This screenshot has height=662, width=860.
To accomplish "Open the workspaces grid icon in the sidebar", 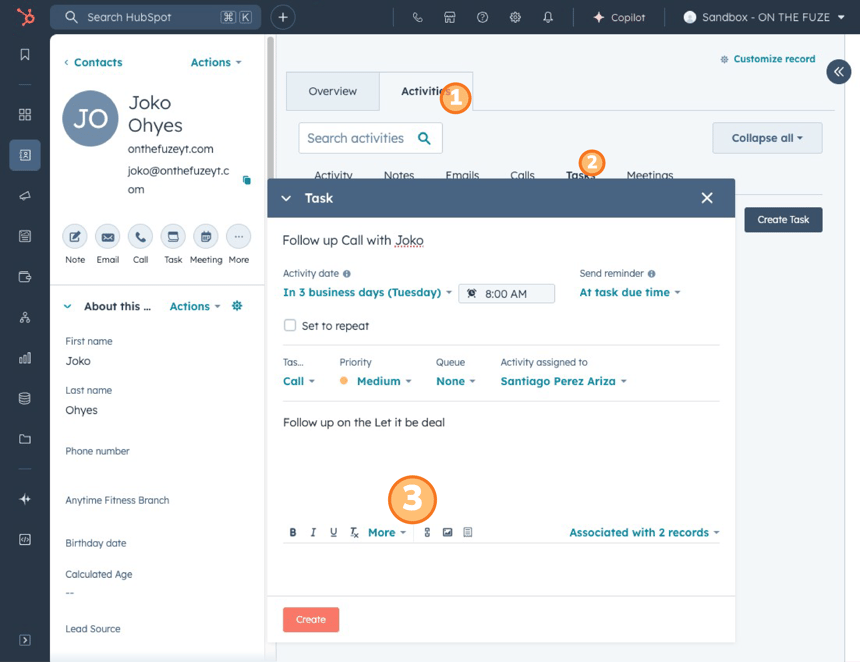I will (x=25, y=114).
